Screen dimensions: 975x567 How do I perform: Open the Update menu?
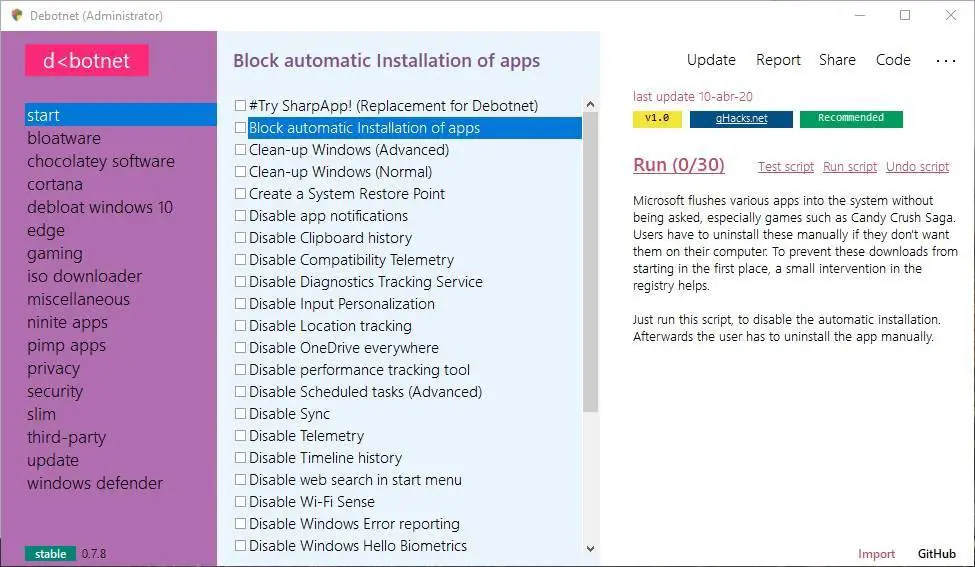pyautogui.click(x=711, y=60)
